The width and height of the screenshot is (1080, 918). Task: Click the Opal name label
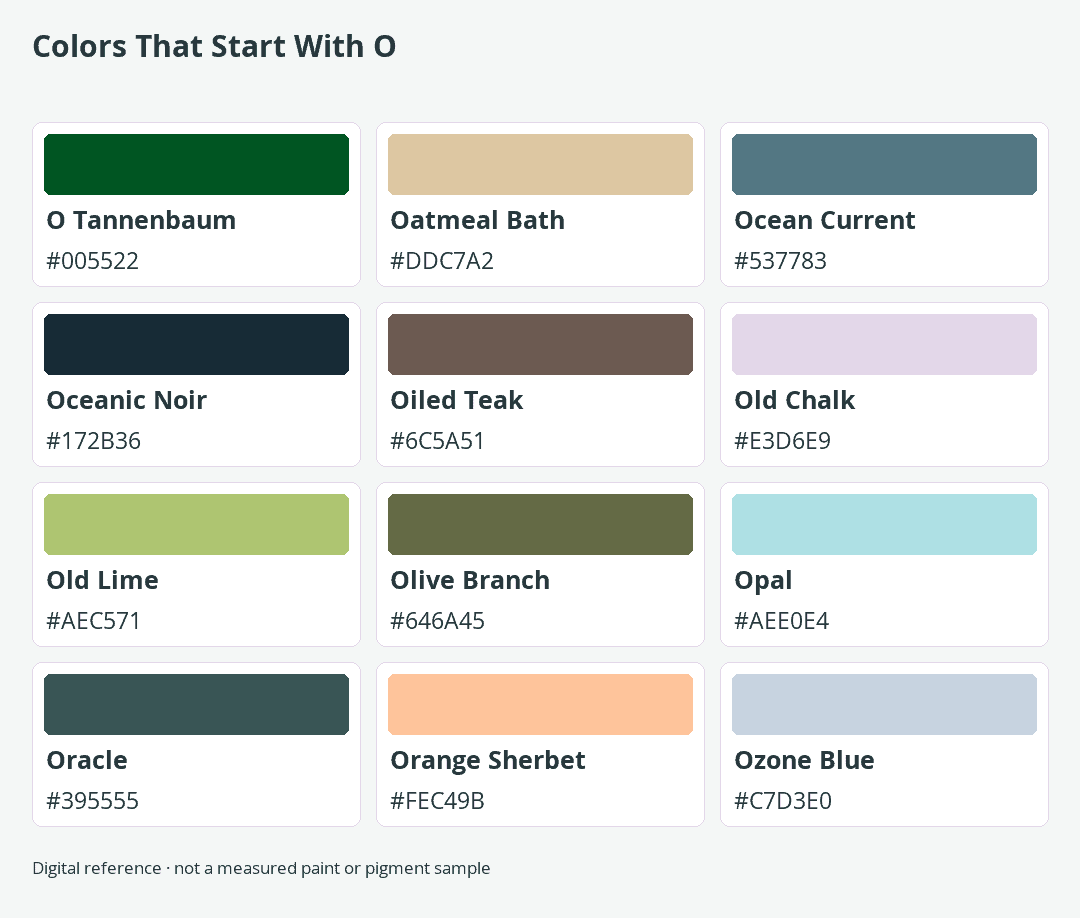763,581
